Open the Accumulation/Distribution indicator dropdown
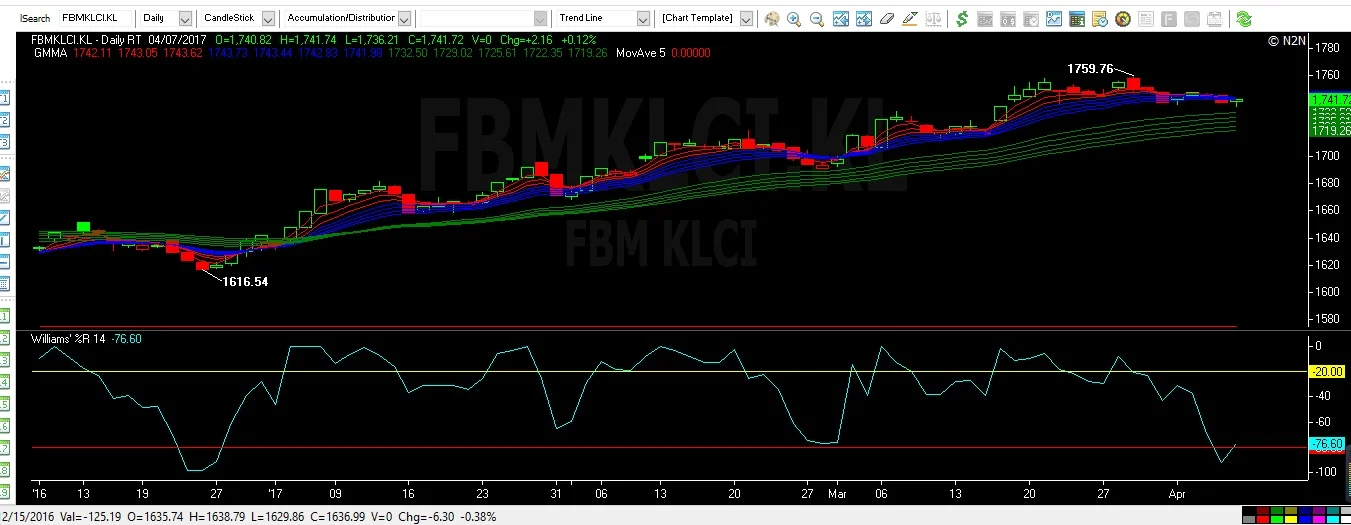 pyautogui.click(x=404, y=18)
